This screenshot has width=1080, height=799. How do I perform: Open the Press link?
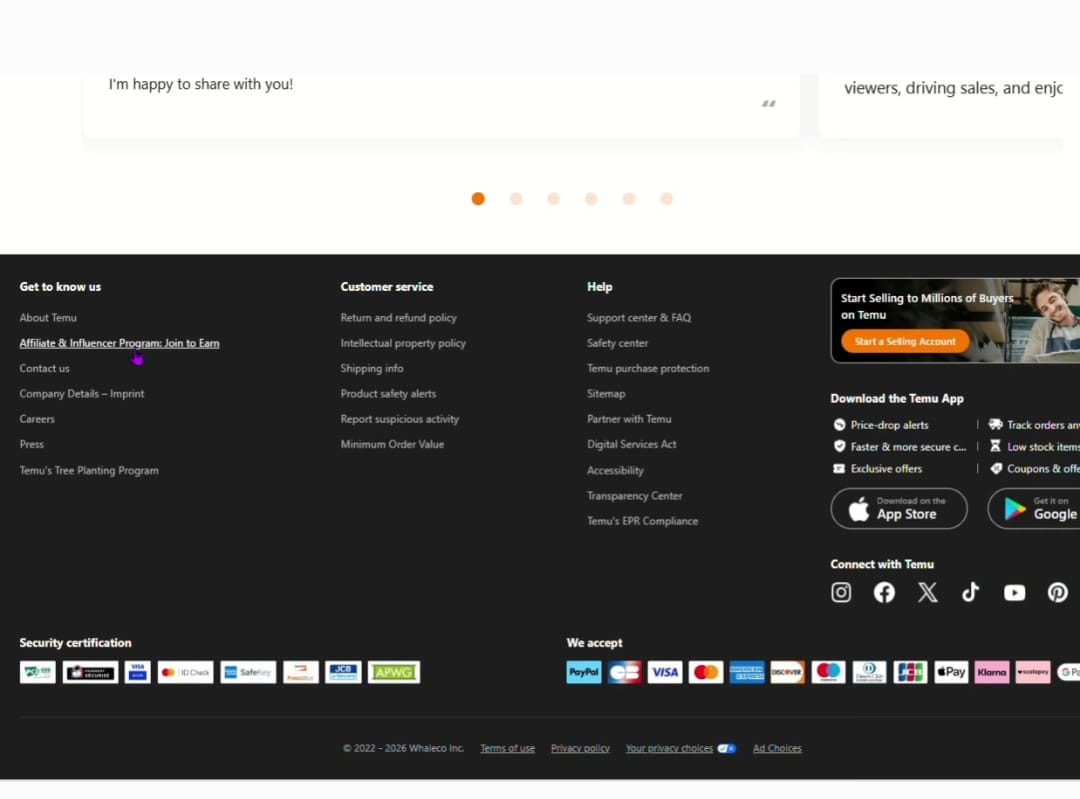[x=32, y=444]
